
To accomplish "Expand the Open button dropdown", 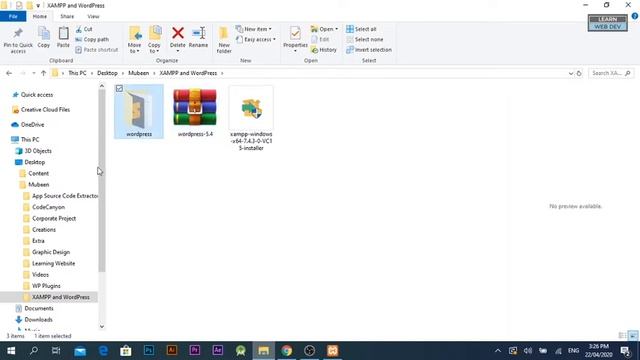I will coord(336,29).
